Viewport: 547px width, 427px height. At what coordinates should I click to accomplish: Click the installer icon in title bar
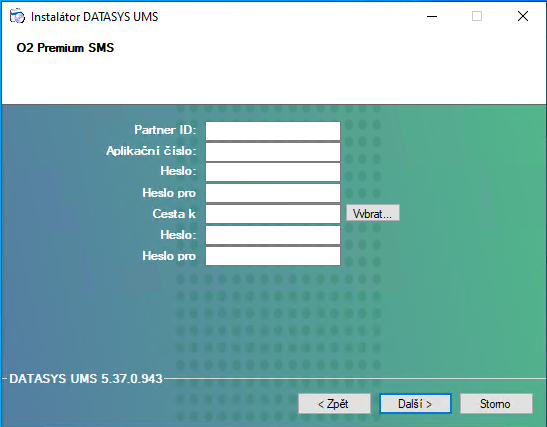[17, 16]
